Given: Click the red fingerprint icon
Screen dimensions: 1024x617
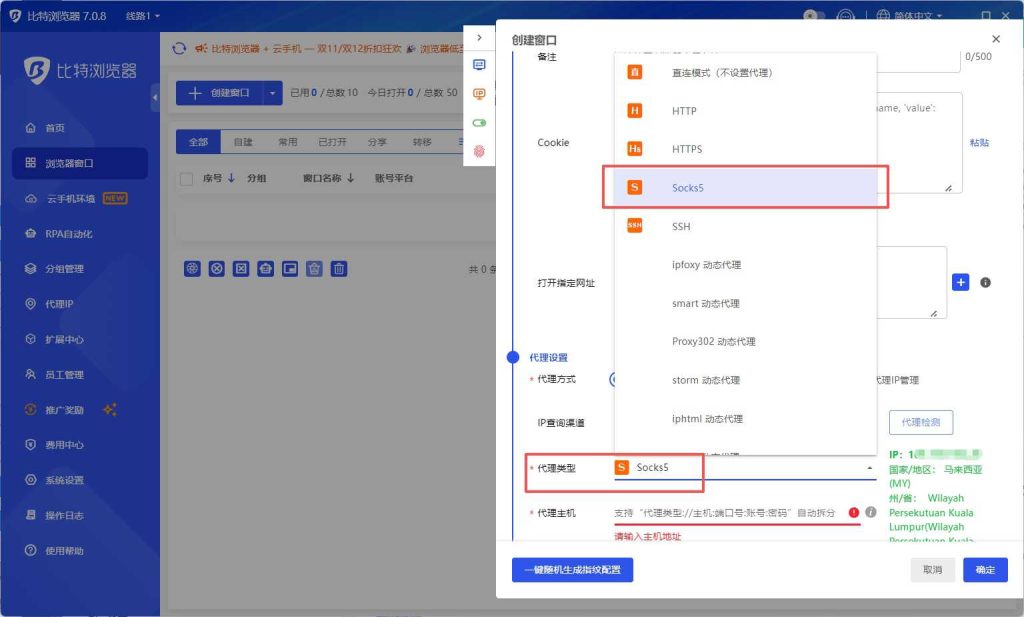Looking at the screenshot, I should coord(479,151).
